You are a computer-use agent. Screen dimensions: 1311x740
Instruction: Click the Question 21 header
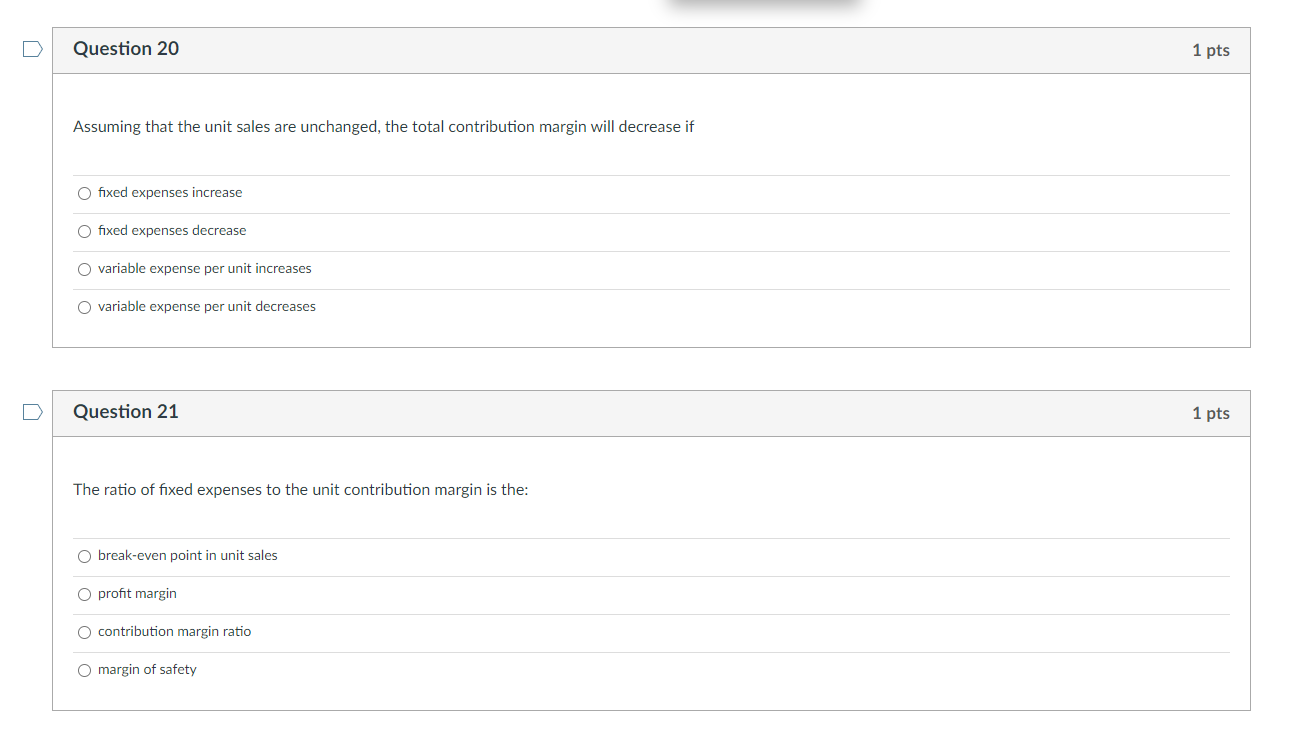pyautogui.click(x=126, y=411)
